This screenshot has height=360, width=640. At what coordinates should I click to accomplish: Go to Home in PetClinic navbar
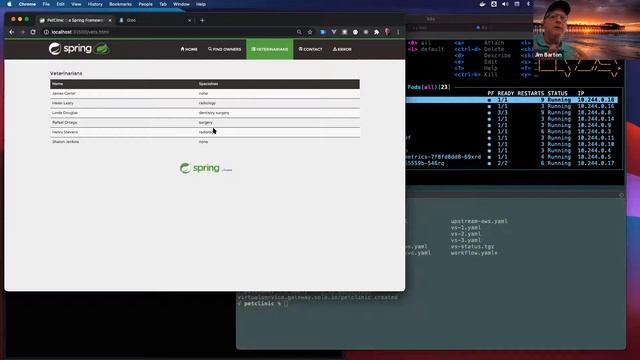pyautogui.click(x=189, y=49)
